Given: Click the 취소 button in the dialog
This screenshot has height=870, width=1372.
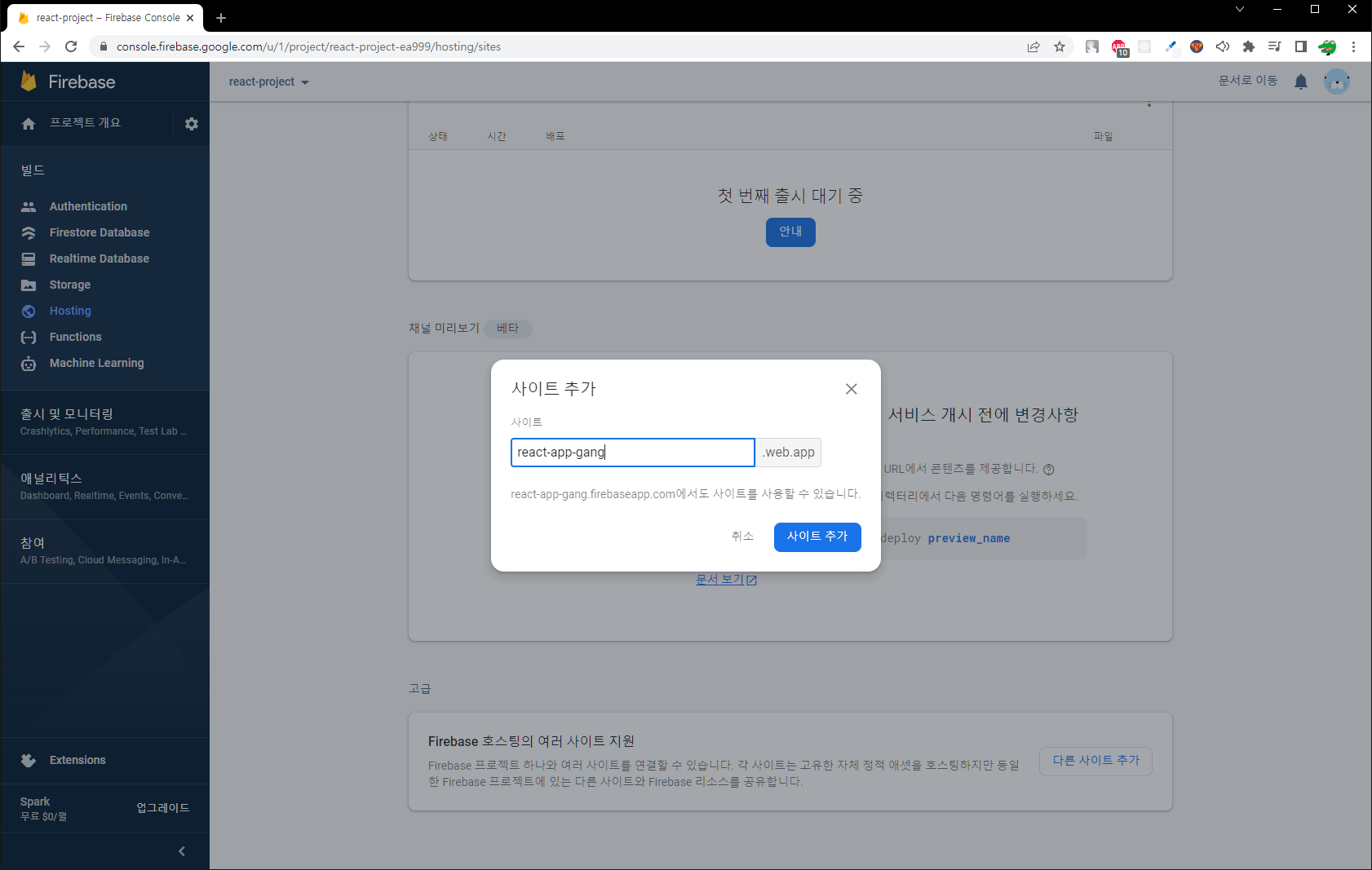Looking at the screenshot, I should (x=742, y=537).
